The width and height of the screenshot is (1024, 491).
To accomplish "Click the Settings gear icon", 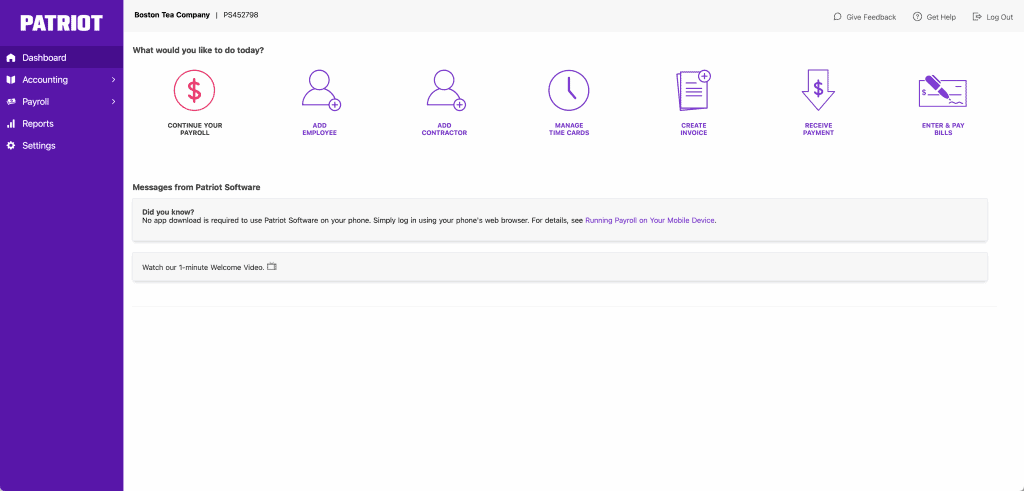I will pyautogui.click(x=10, y=146).
